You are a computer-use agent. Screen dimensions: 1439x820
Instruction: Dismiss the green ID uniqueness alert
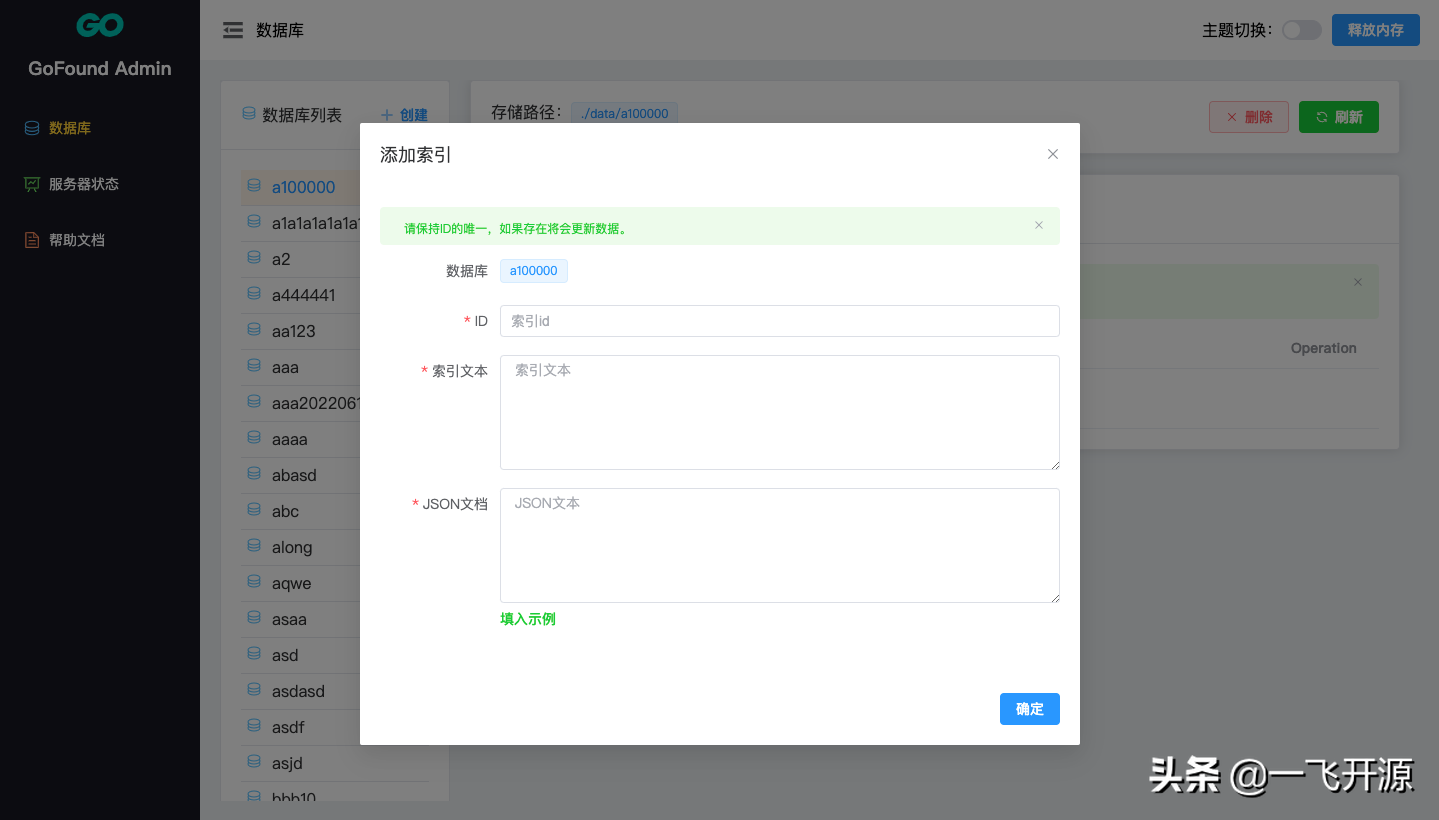click(x=1039, y=226)
